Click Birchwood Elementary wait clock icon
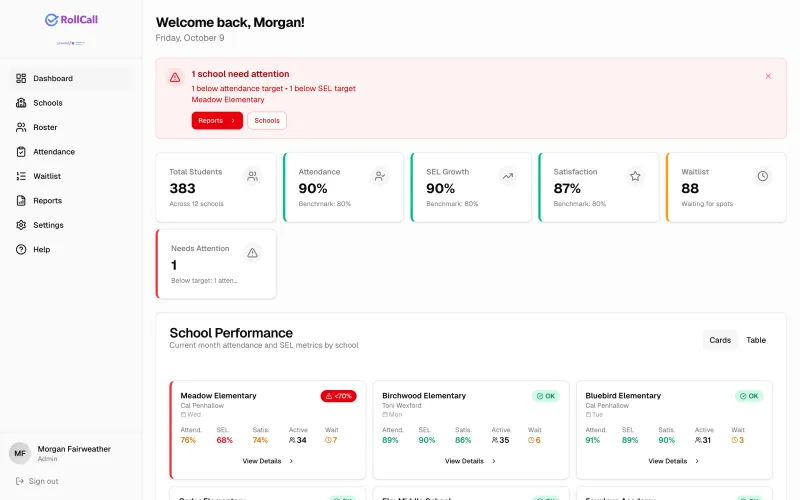 pos(531,440)
